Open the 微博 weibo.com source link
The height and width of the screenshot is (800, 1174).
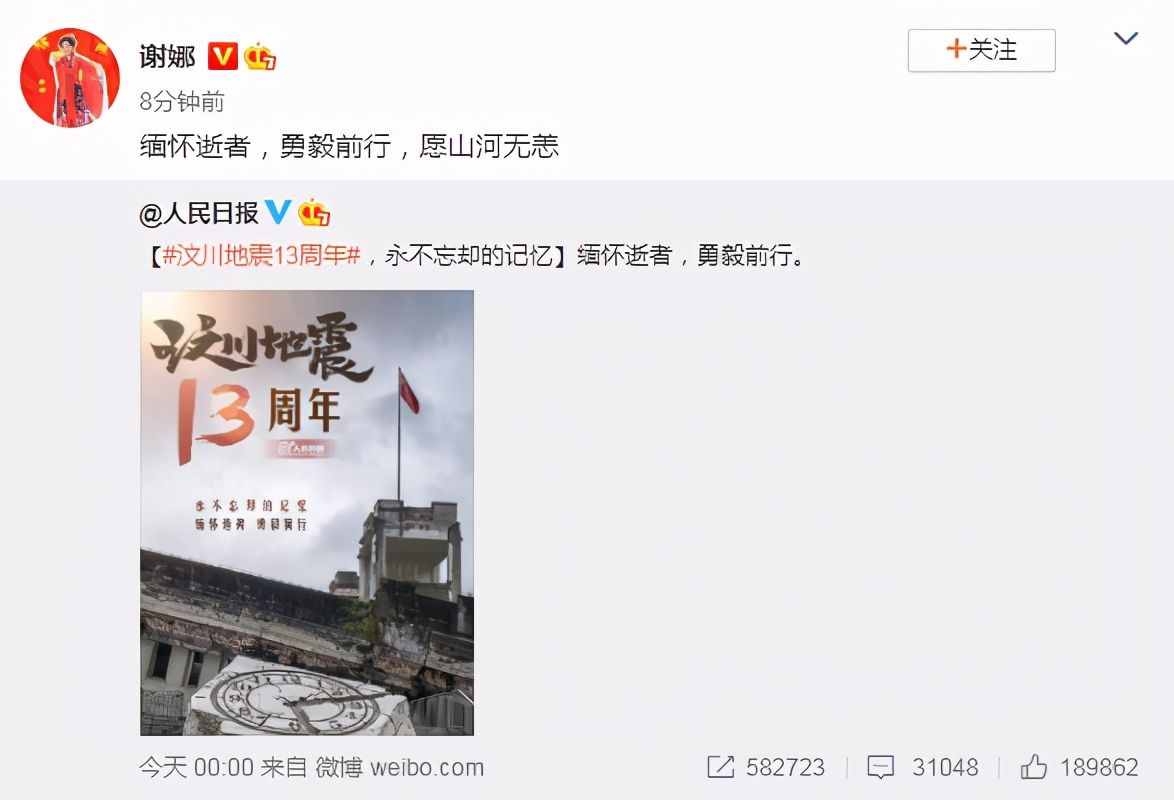click(x=400, y=767)
